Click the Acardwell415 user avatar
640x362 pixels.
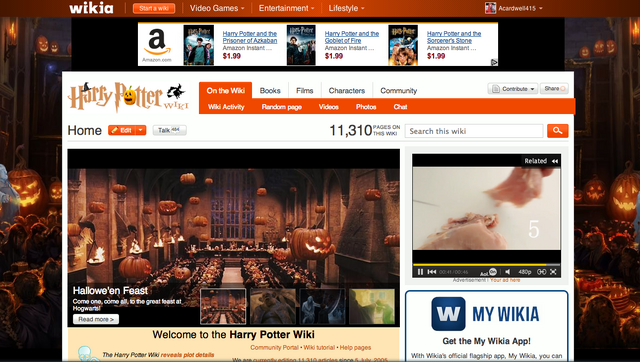pos(490,8)
